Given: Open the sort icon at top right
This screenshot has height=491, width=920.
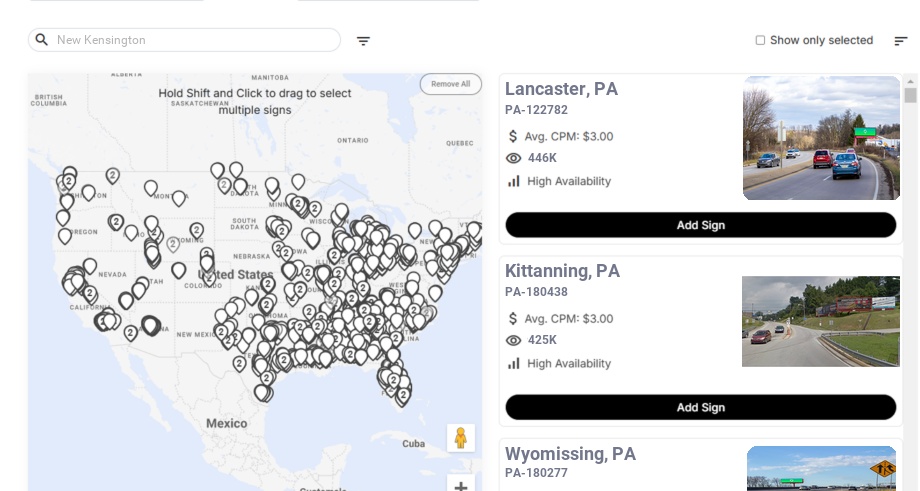Looking at the screenshot, I should (x=900, y=41).
